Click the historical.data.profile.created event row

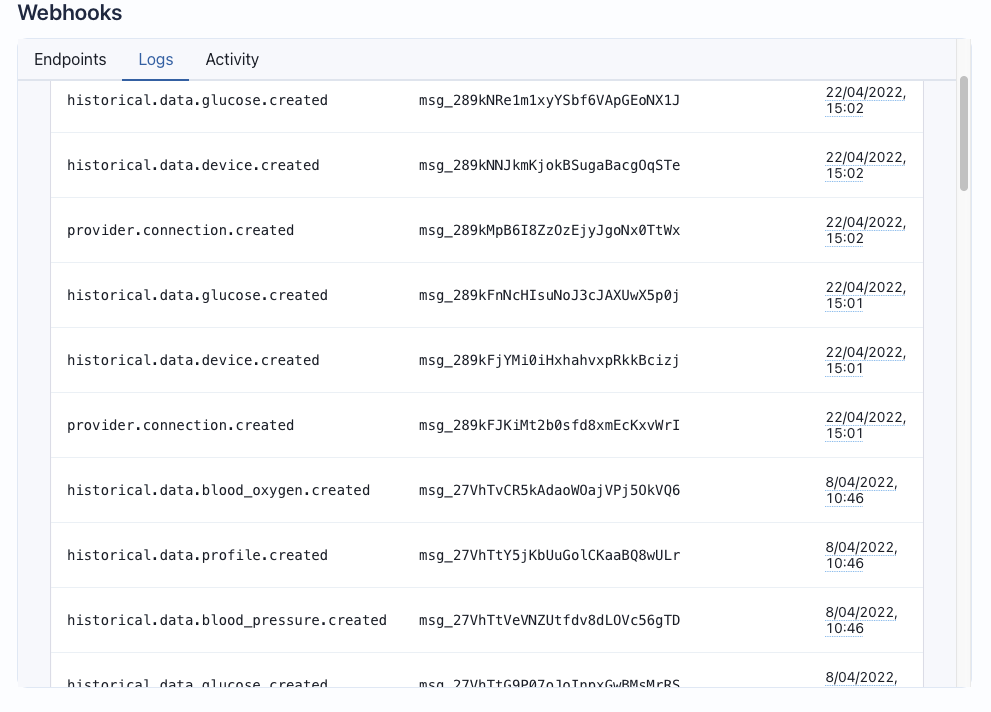pos(487,555)
